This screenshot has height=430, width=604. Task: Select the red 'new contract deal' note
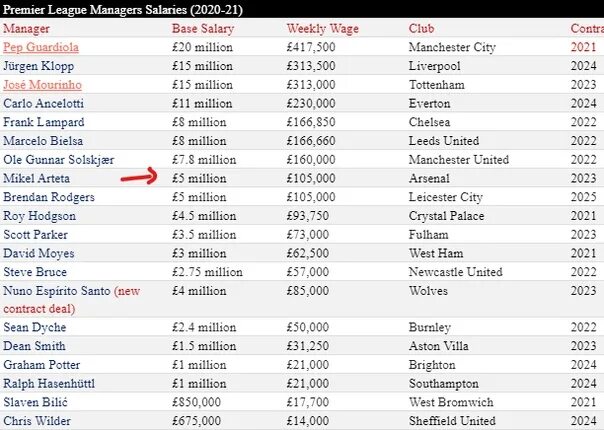pyautogui.click(x=72, y=300)
